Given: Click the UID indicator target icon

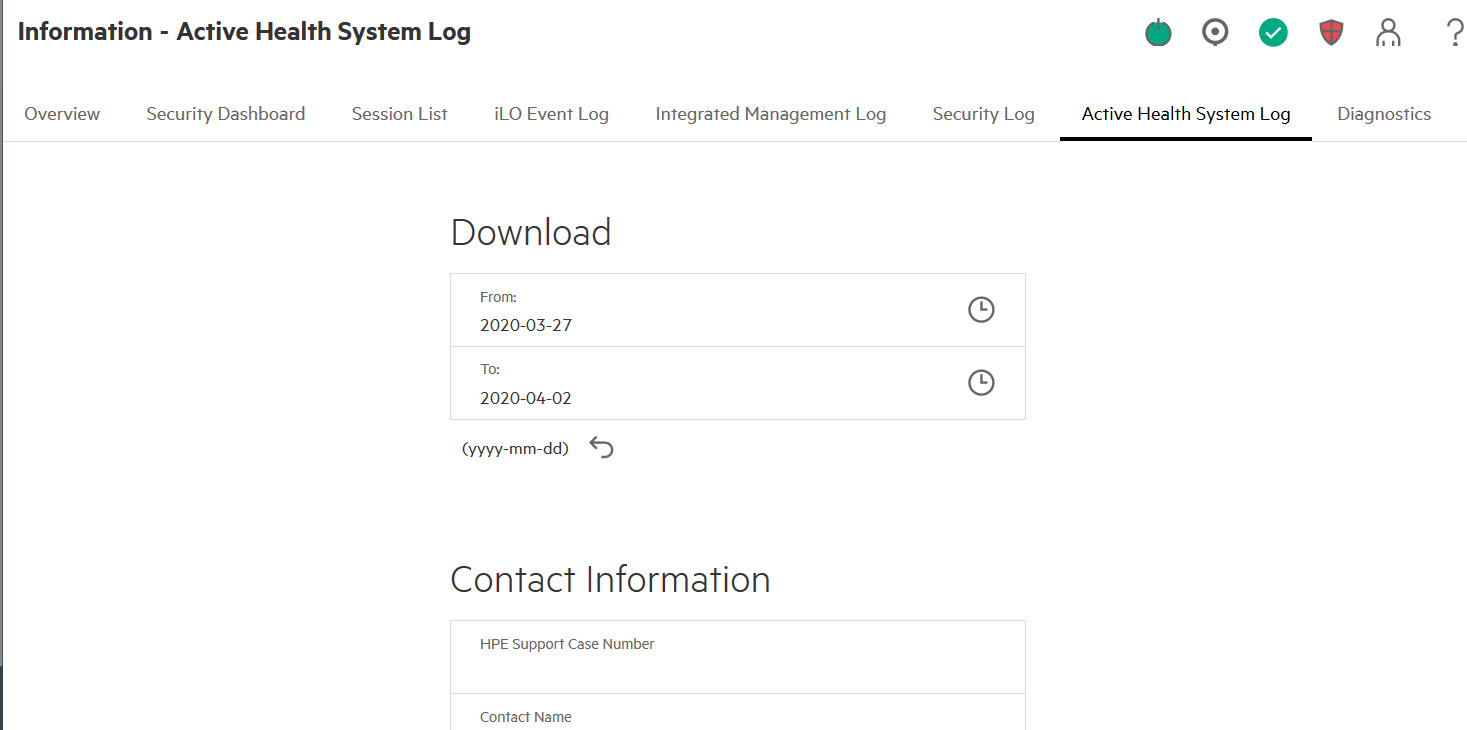Looking at the screenshot, I should [x=1215, y=34].
